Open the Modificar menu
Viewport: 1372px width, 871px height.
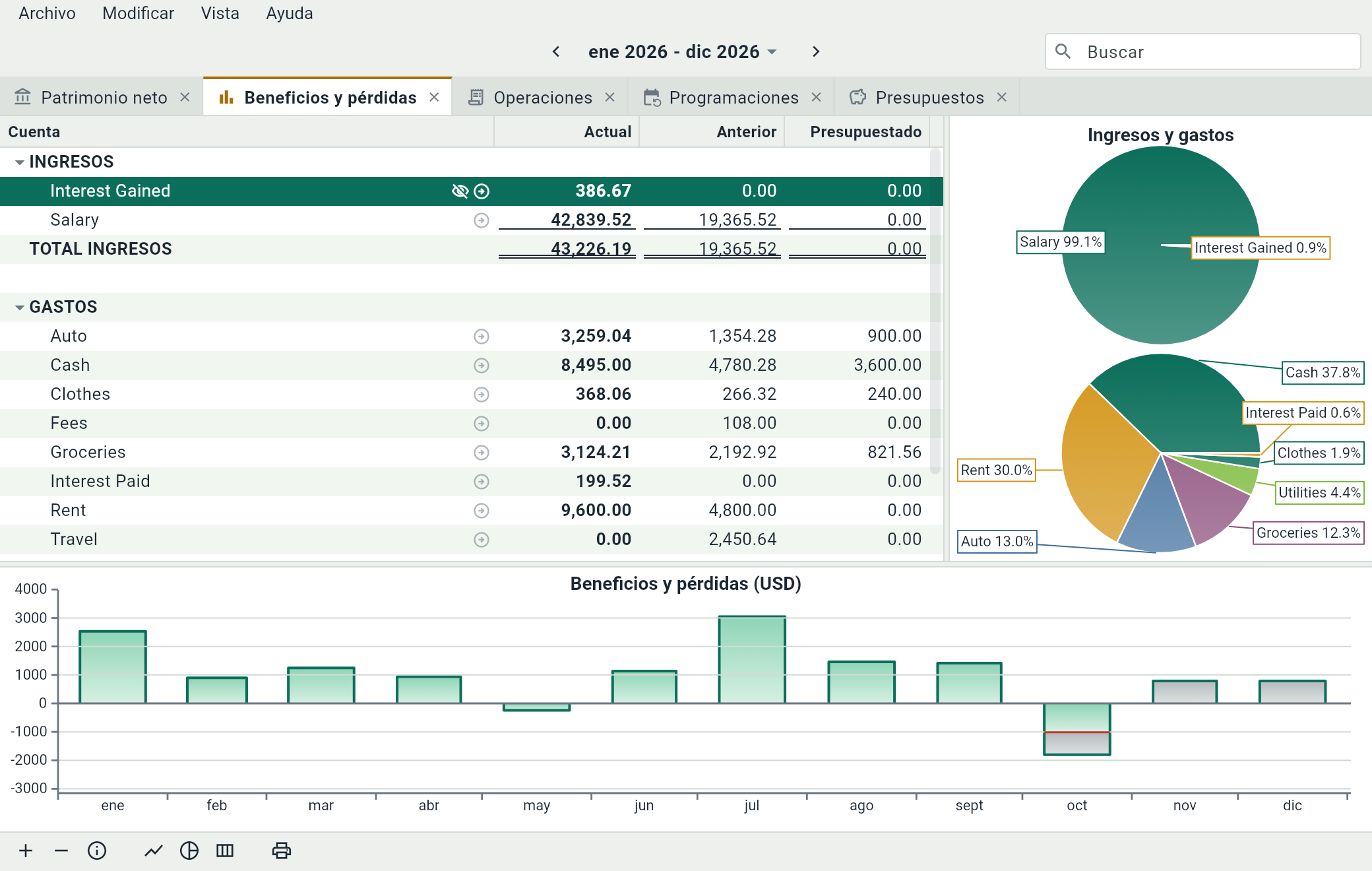tap(138, 13)
